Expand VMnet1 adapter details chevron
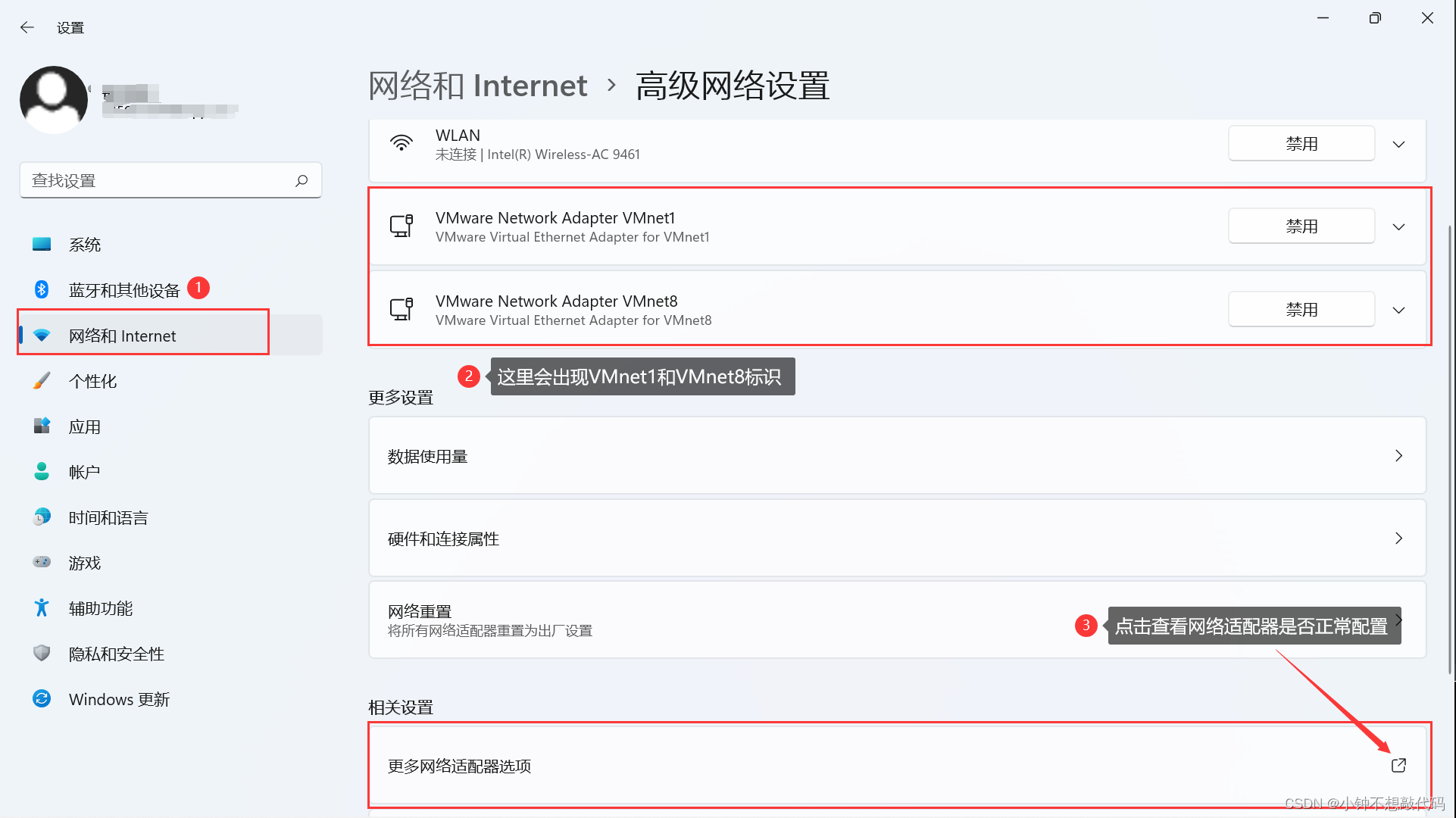This screenshot has width=1456, height=818. [1399, 226]
